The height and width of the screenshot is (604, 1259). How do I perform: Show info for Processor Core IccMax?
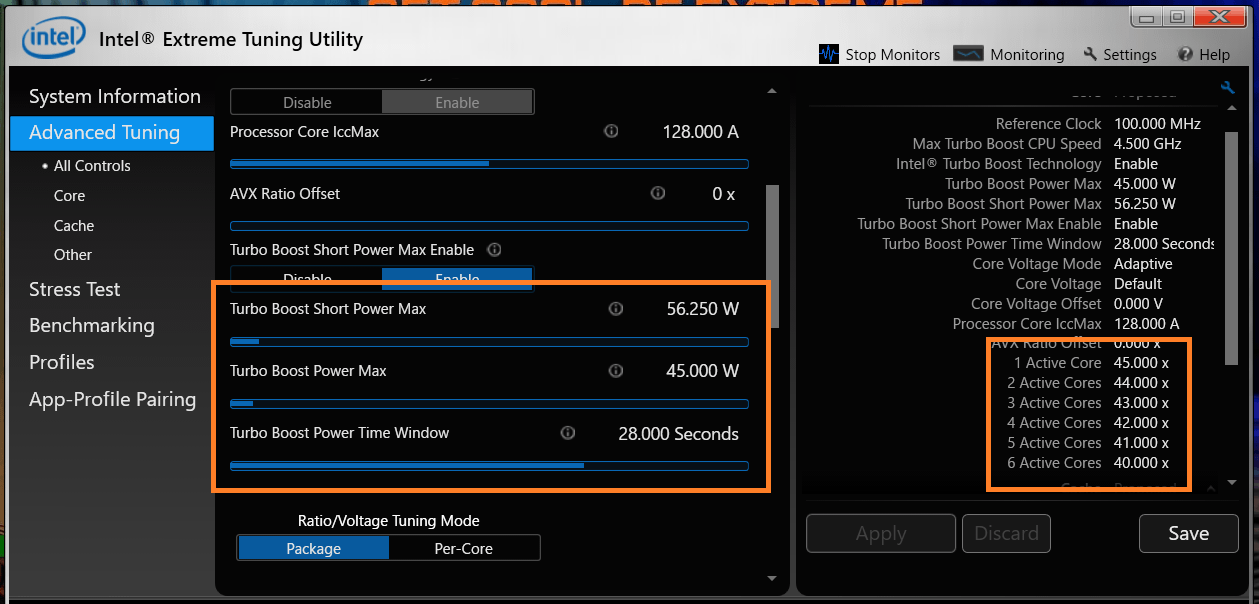pos(611,131)
